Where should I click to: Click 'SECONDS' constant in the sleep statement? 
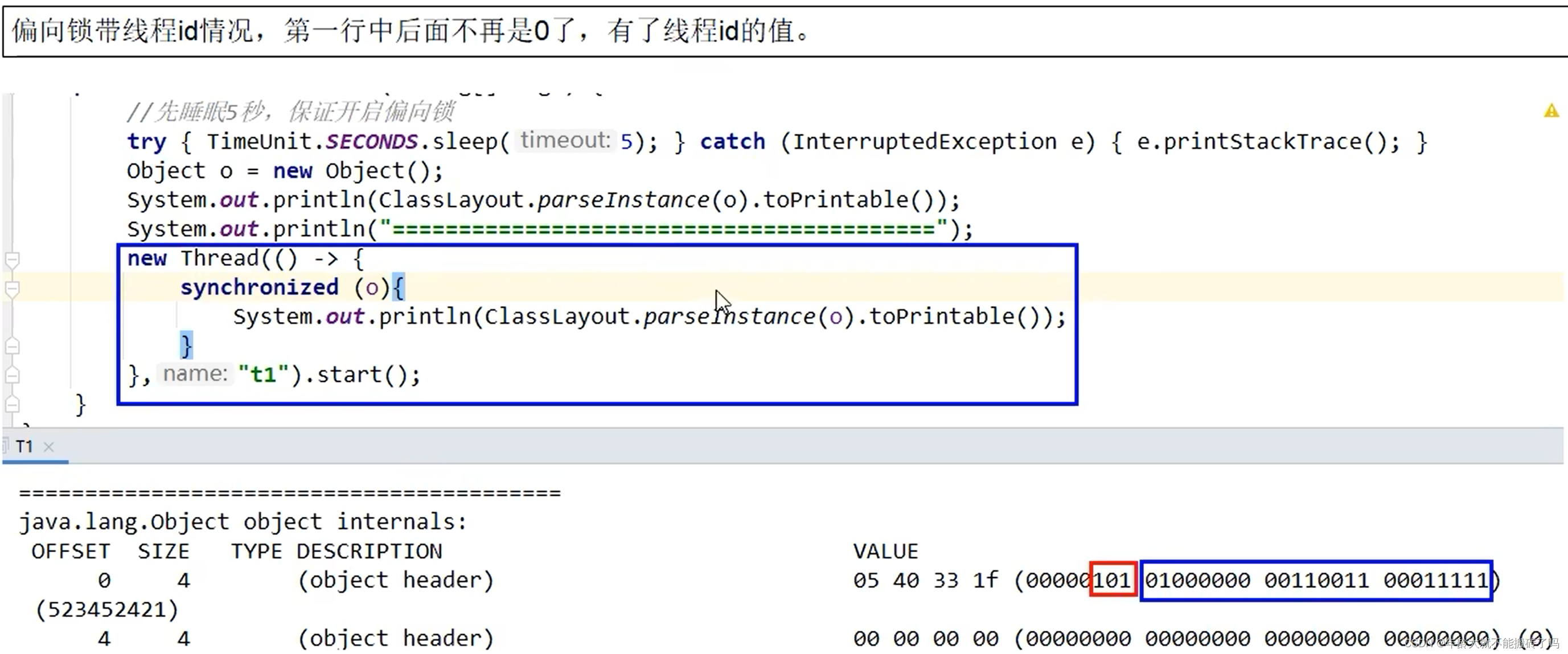pos(371,142)
